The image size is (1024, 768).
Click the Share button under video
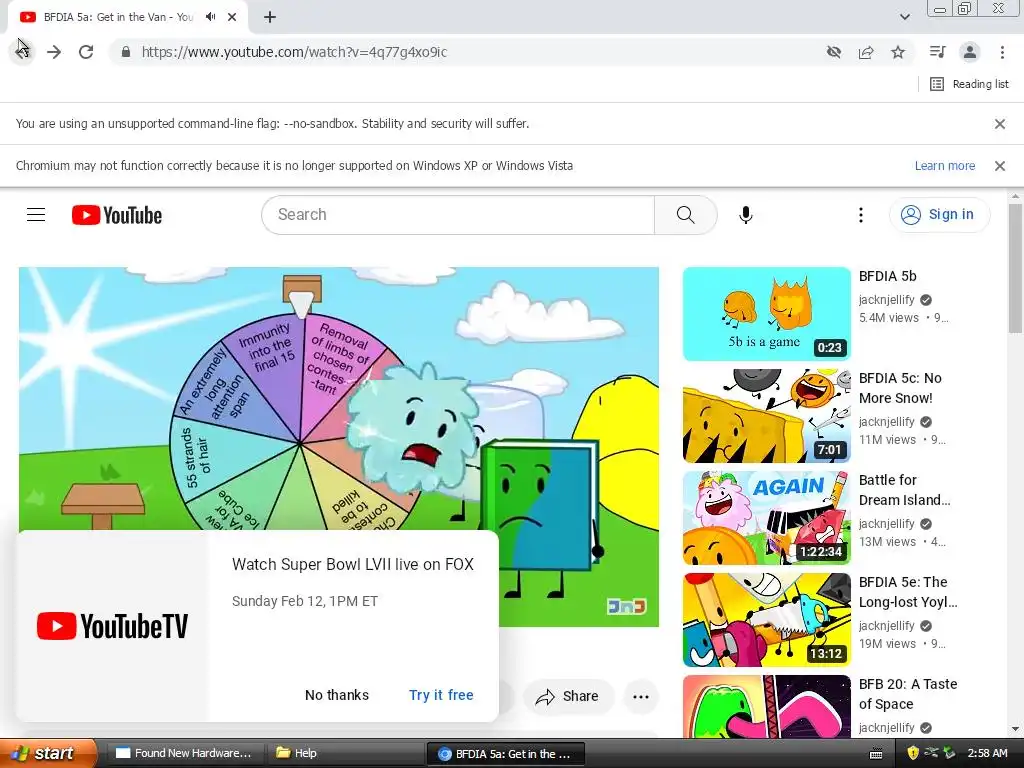click(568, 696)
